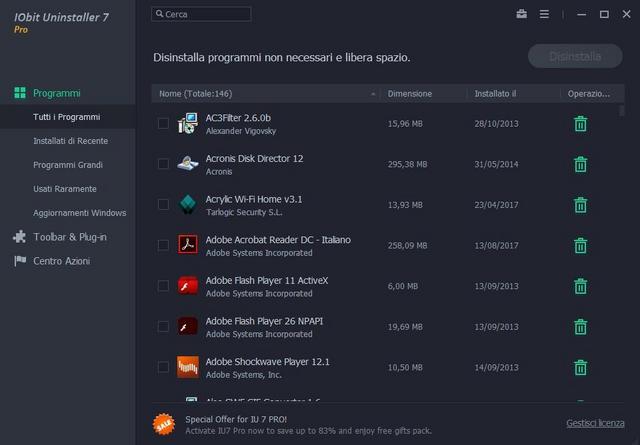Image resolution: width=640 pixels, height=445 pixels.
Task: Select the Adobe Shockwave Player 12.1 row name
Action: point(267,362)
